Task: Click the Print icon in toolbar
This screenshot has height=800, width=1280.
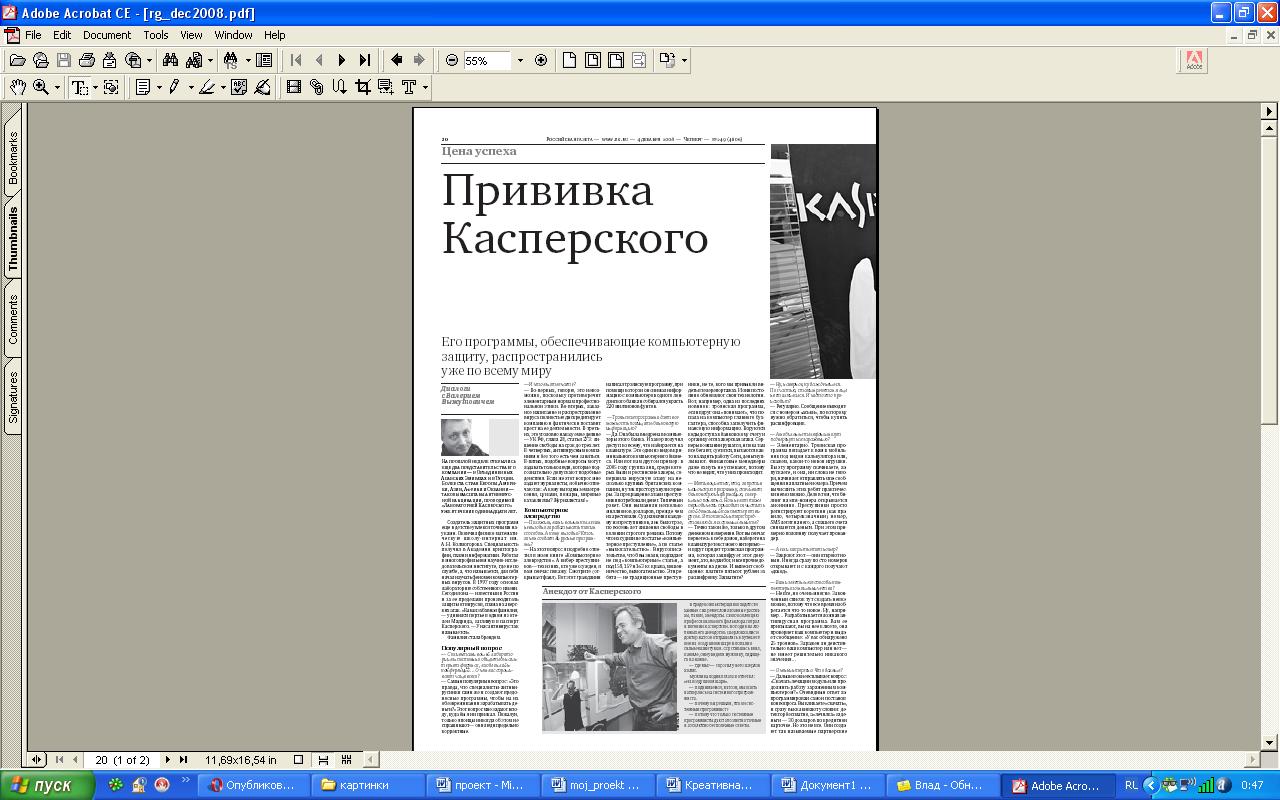Action: [x=86, y=60]
